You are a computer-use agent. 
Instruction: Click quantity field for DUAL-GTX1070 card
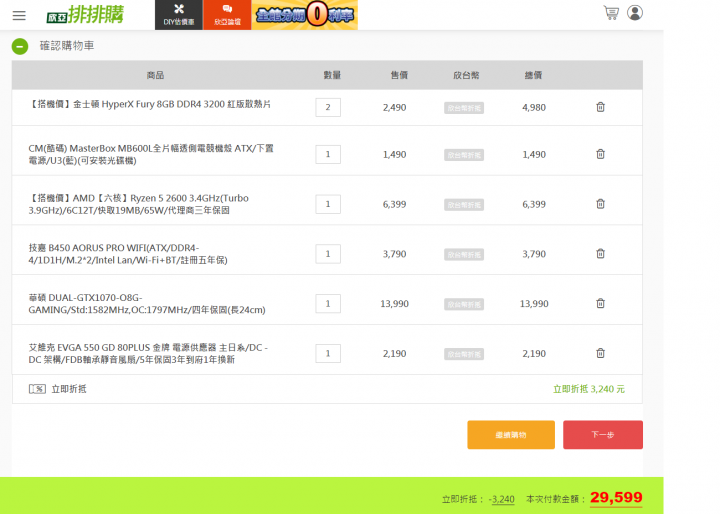click(x=328, y=304)
